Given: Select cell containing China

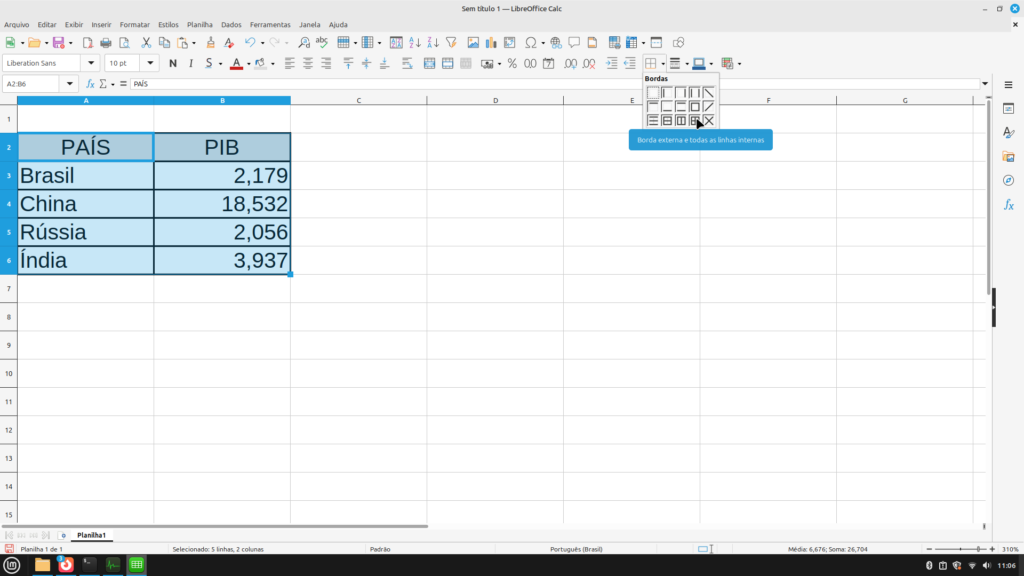Looking at the screenshot, I should 86,204.
